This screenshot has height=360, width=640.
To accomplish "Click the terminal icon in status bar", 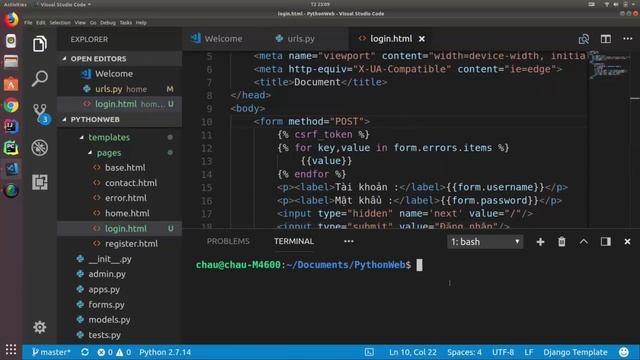I will (x=369, y=352).
